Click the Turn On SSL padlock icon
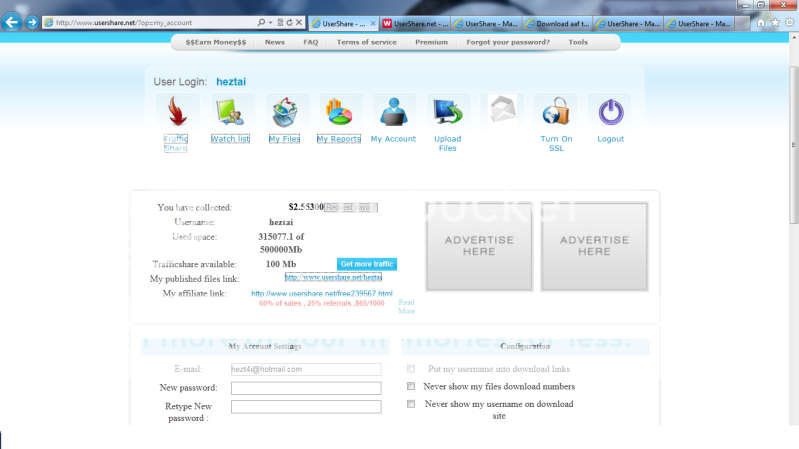This screenshot has height=449, width=799. coord(556,111)
